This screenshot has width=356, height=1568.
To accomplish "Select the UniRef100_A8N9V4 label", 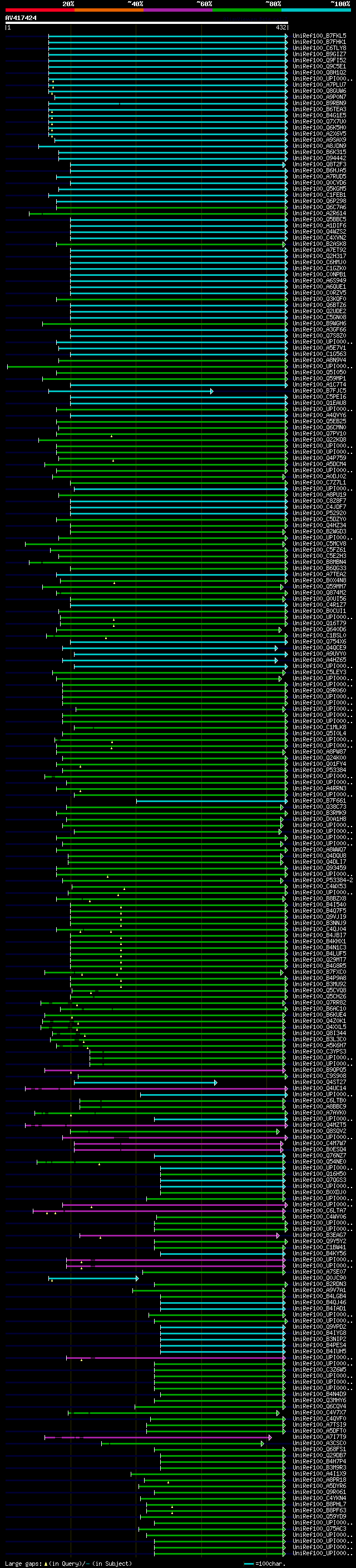I will tap(319, 360).
